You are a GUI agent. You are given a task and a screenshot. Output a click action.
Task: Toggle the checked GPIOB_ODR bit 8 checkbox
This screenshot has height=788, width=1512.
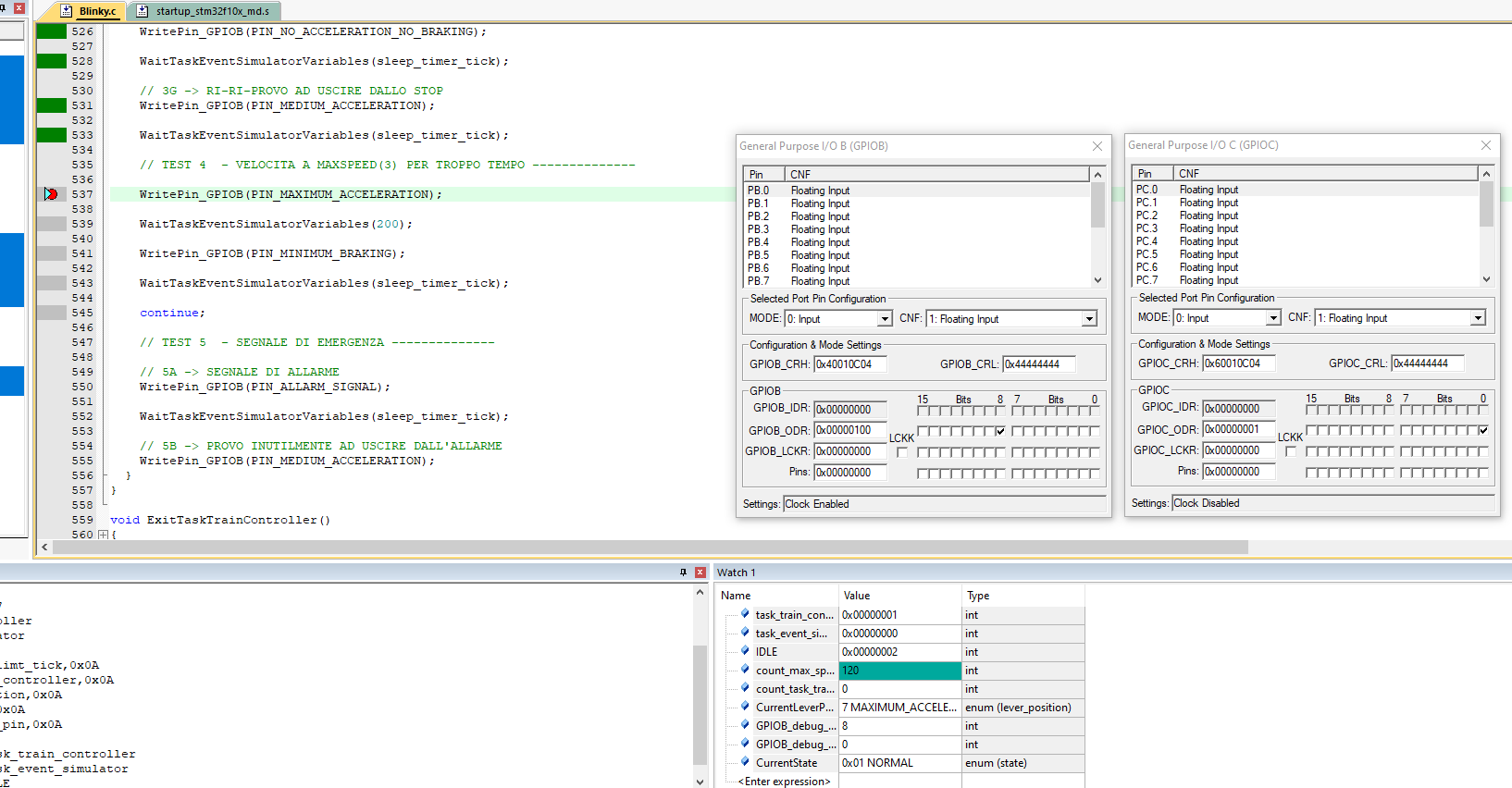click(1000, 431)
